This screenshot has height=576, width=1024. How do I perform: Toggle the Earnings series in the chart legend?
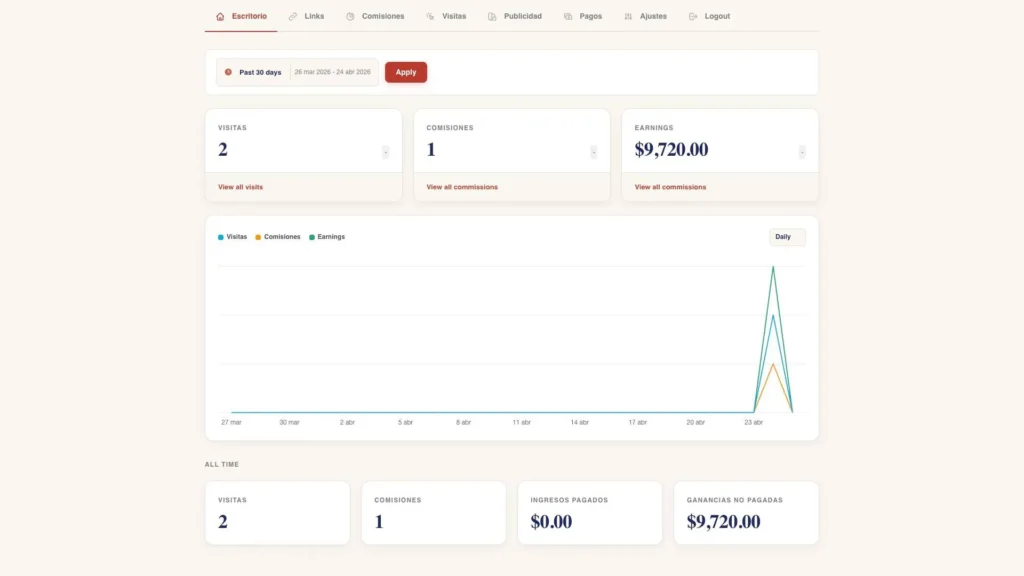coord(327,237)
